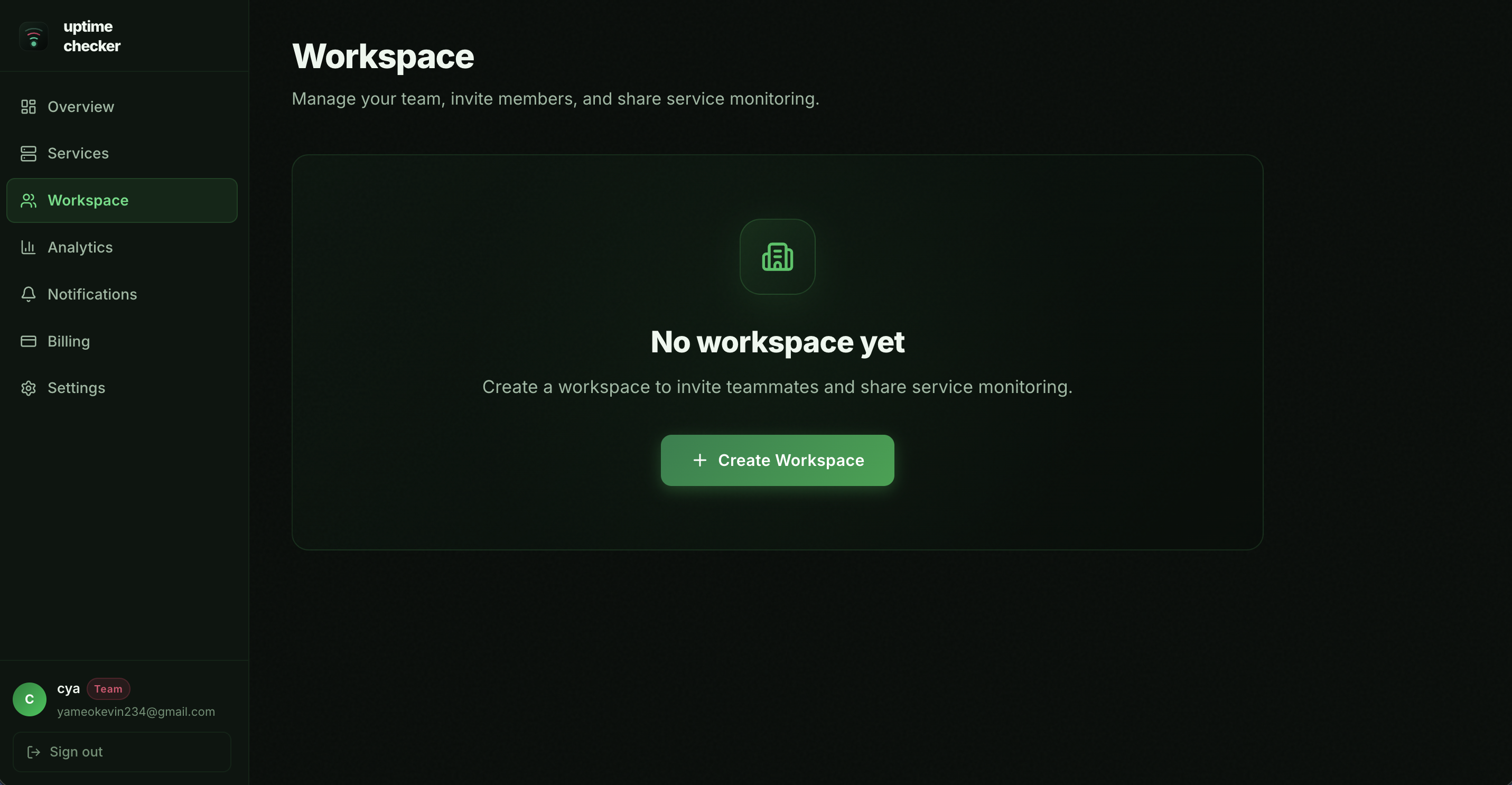
Task: Click the Sign out button
Action: coord(122,752)
